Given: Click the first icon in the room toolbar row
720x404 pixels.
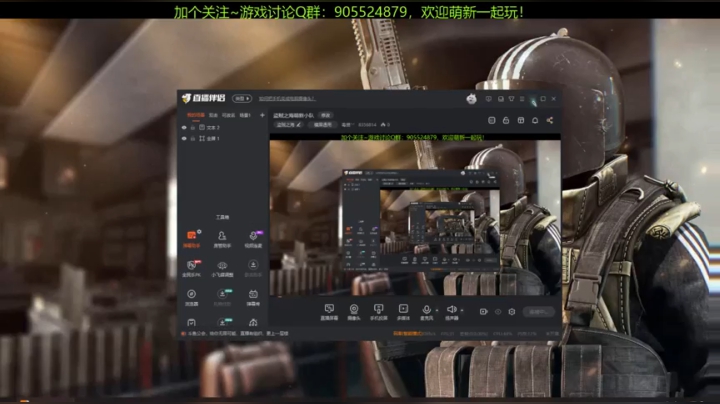Looking at the screenshot, I should coord(491,120).
